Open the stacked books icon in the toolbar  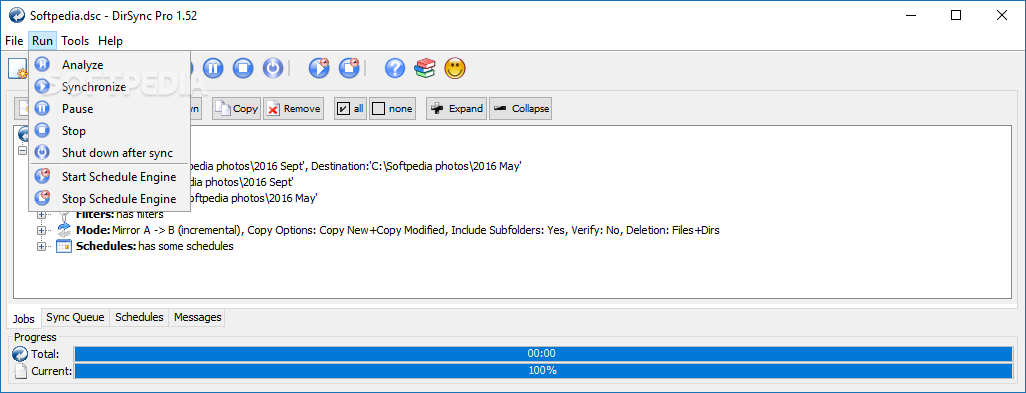(x=425, y=68)
